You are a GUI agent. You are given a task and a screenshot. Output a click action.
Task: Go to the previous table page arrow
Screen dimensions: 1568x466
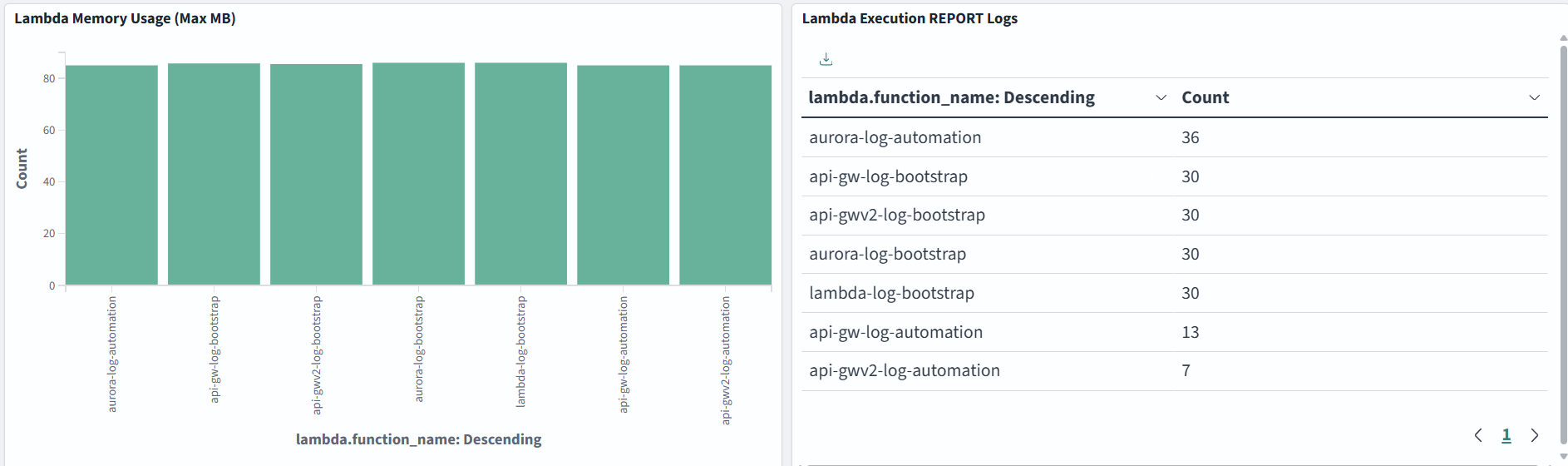click(1478, 435)
